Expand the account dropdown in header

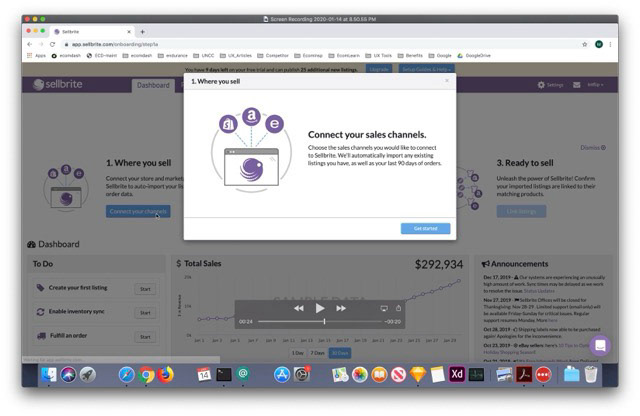click(595, 85)
